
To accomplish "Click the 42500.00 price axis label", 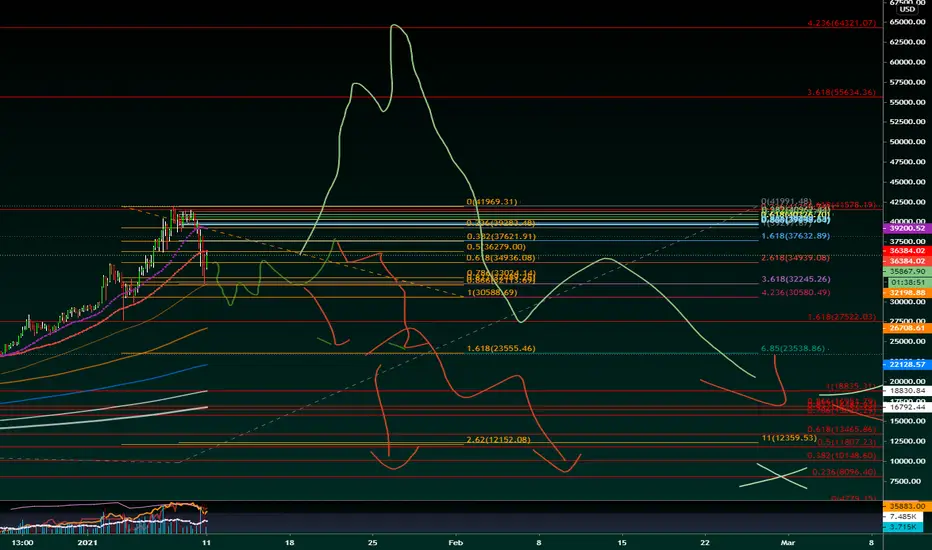I will (908, 202).
